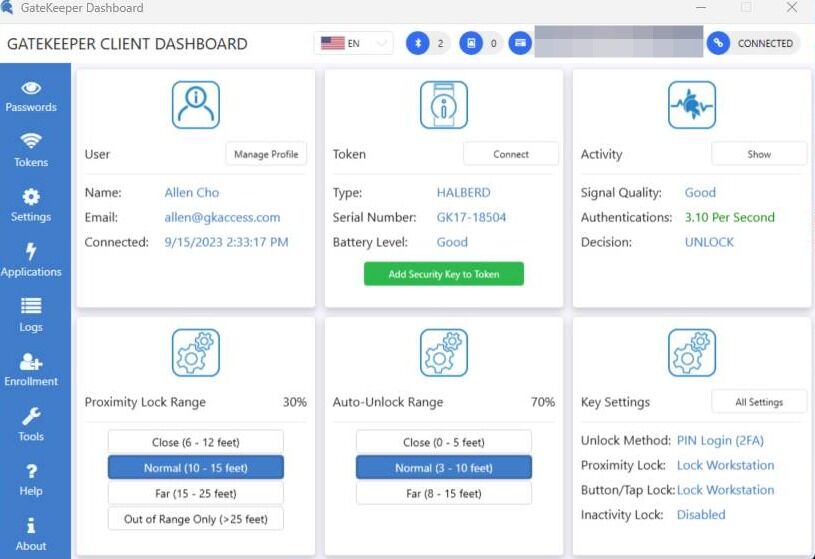Click Battery Level Good value

(452, 242)
